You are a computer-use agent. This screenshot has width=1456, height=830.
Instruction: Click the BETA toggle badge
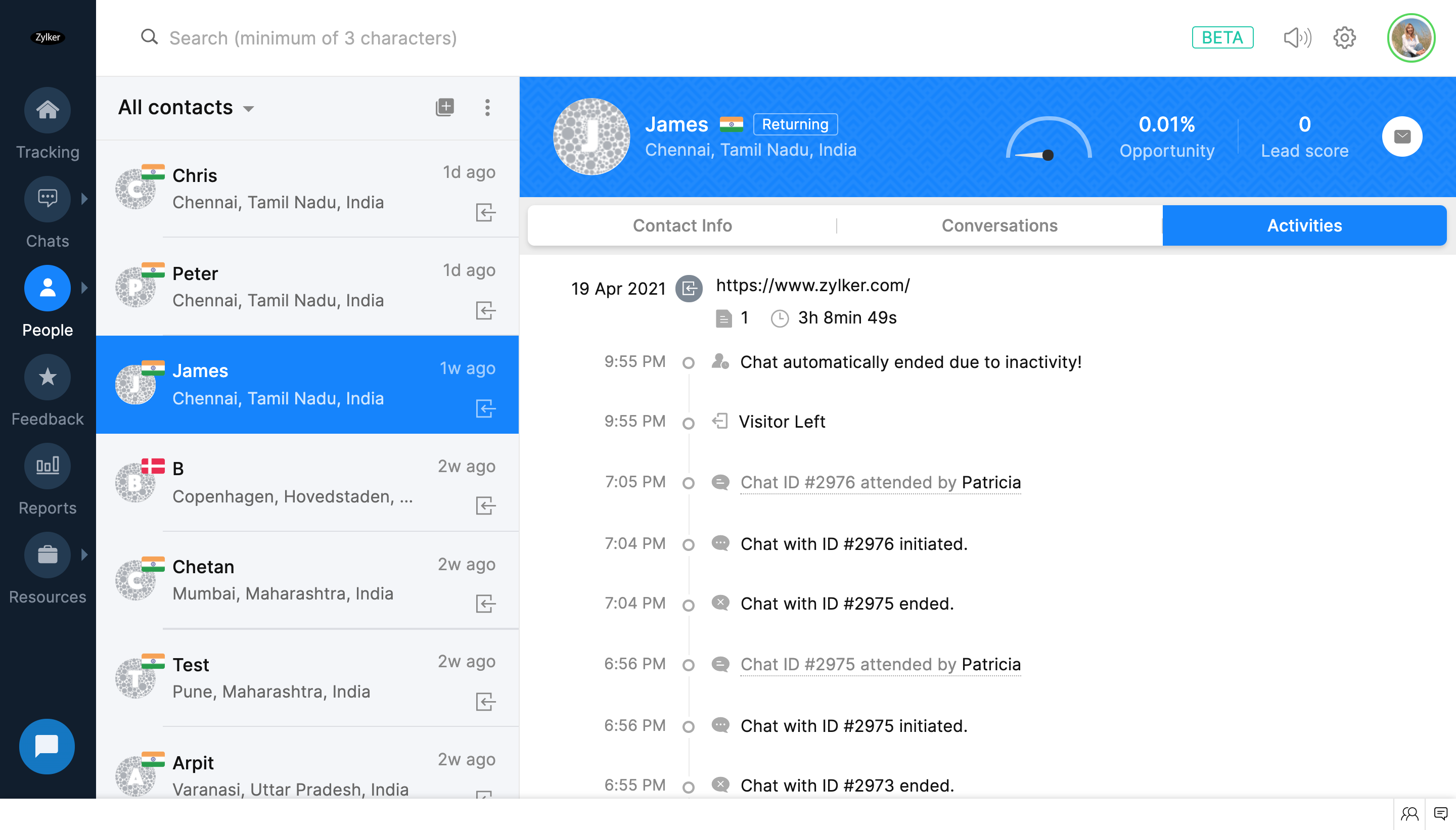click(1222, 38)
